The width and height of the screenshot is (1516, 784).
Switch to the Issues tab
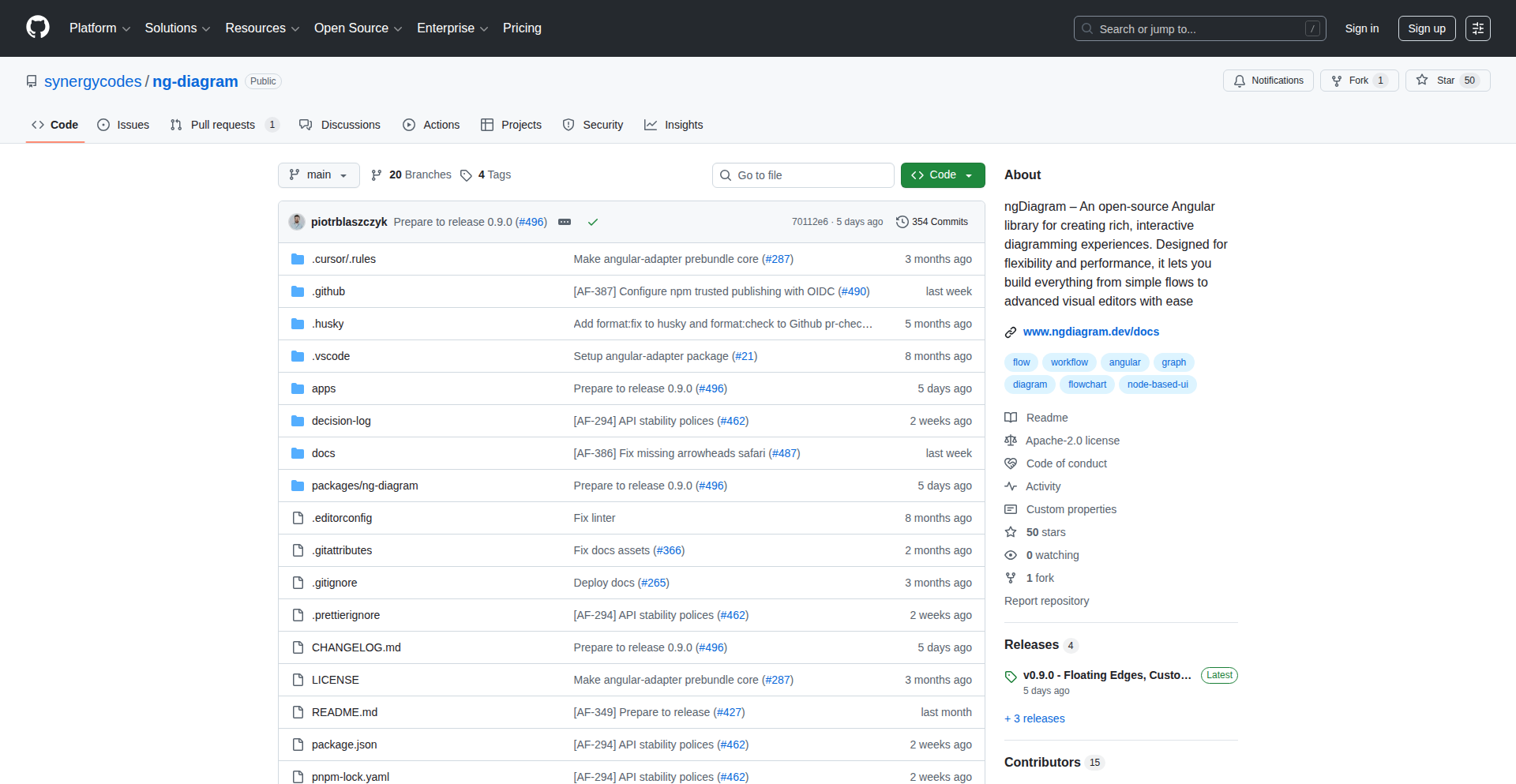(123, 125)
